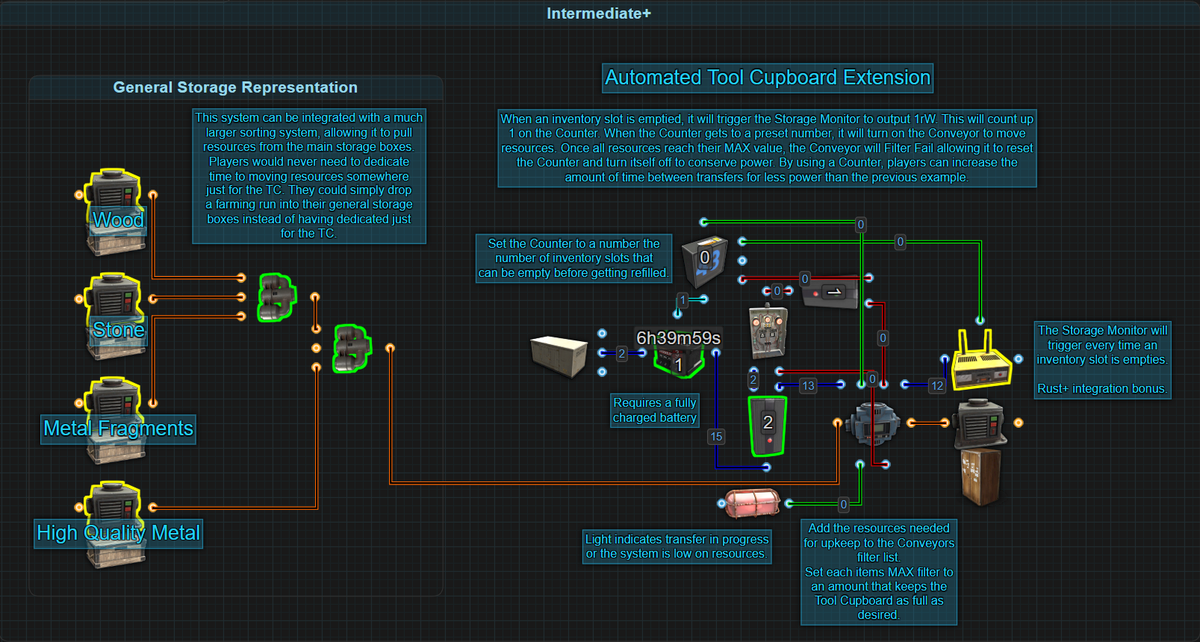Click the 'Add the resources needed for upkeep' note
Screen dimensions: 1200x642
tap(878, 571)
